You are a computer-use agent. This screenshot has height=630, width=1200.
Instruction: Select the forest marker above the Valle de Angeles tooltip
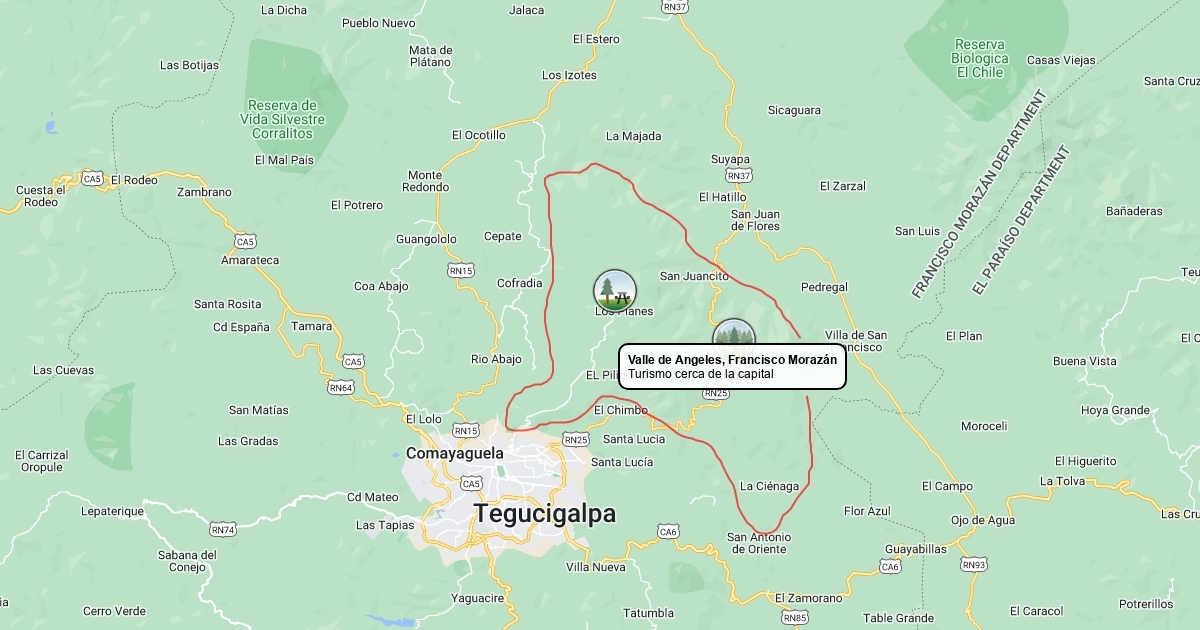[734, 333]
